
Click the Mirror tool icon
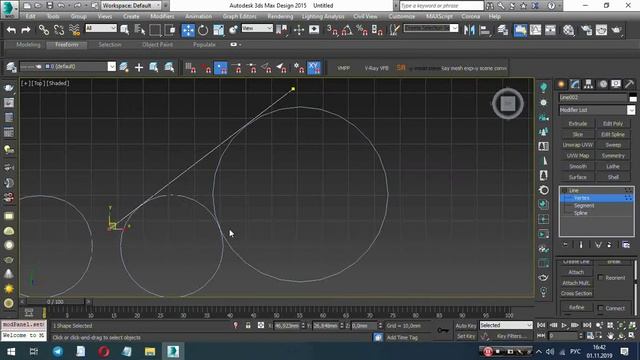click(469, 30)
